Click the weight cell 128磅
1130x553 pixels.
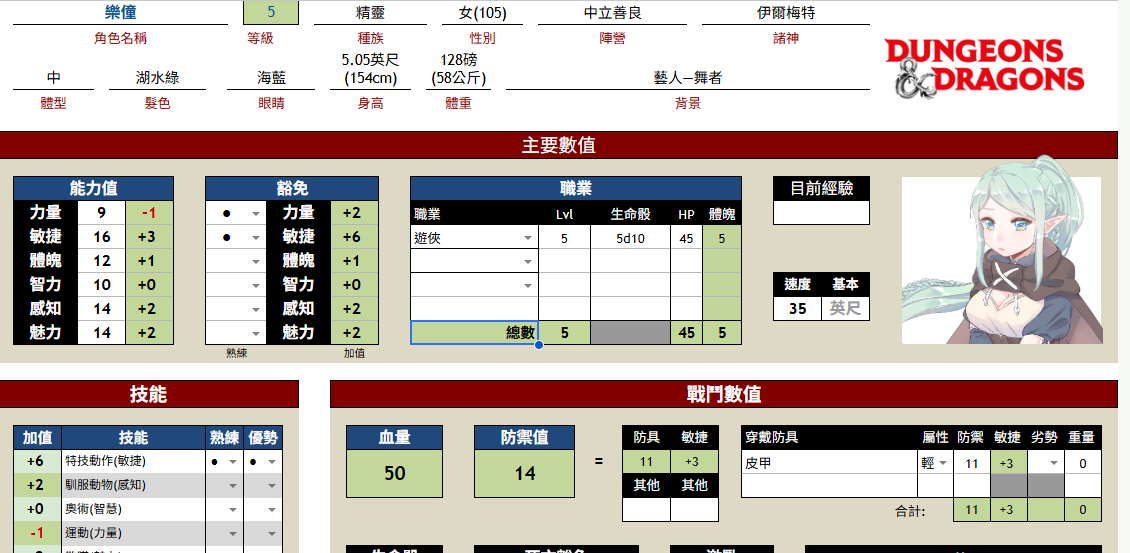[458, 70]
